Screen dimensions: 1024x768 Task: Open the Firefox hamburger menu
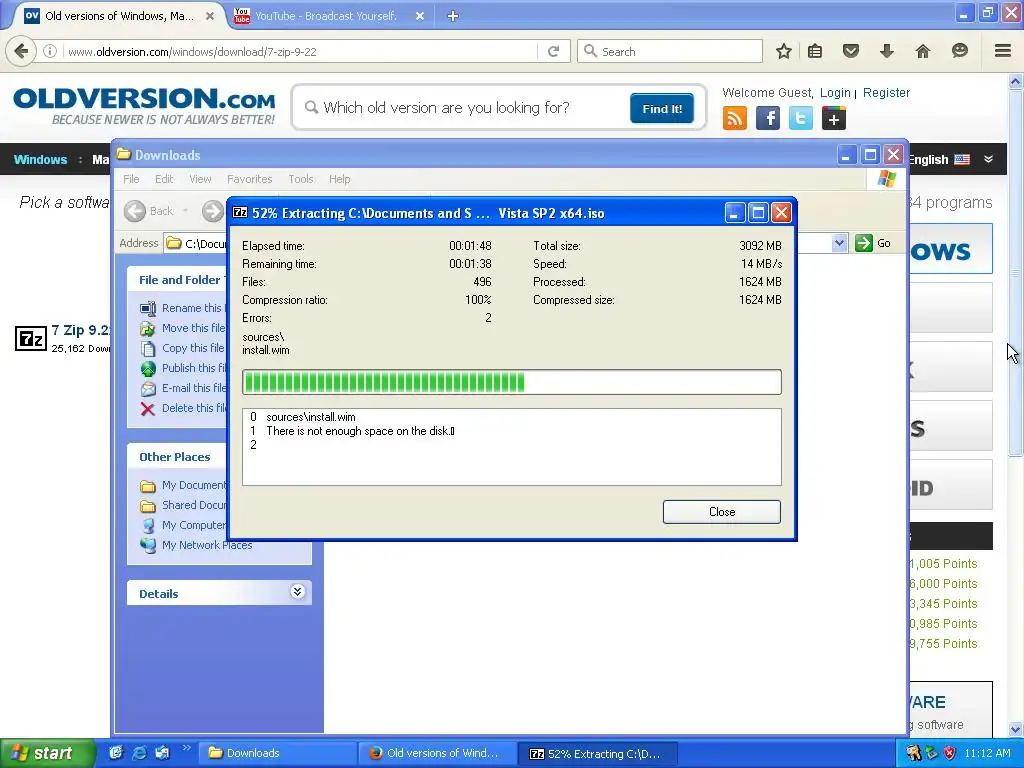(x=1002, y=51)
